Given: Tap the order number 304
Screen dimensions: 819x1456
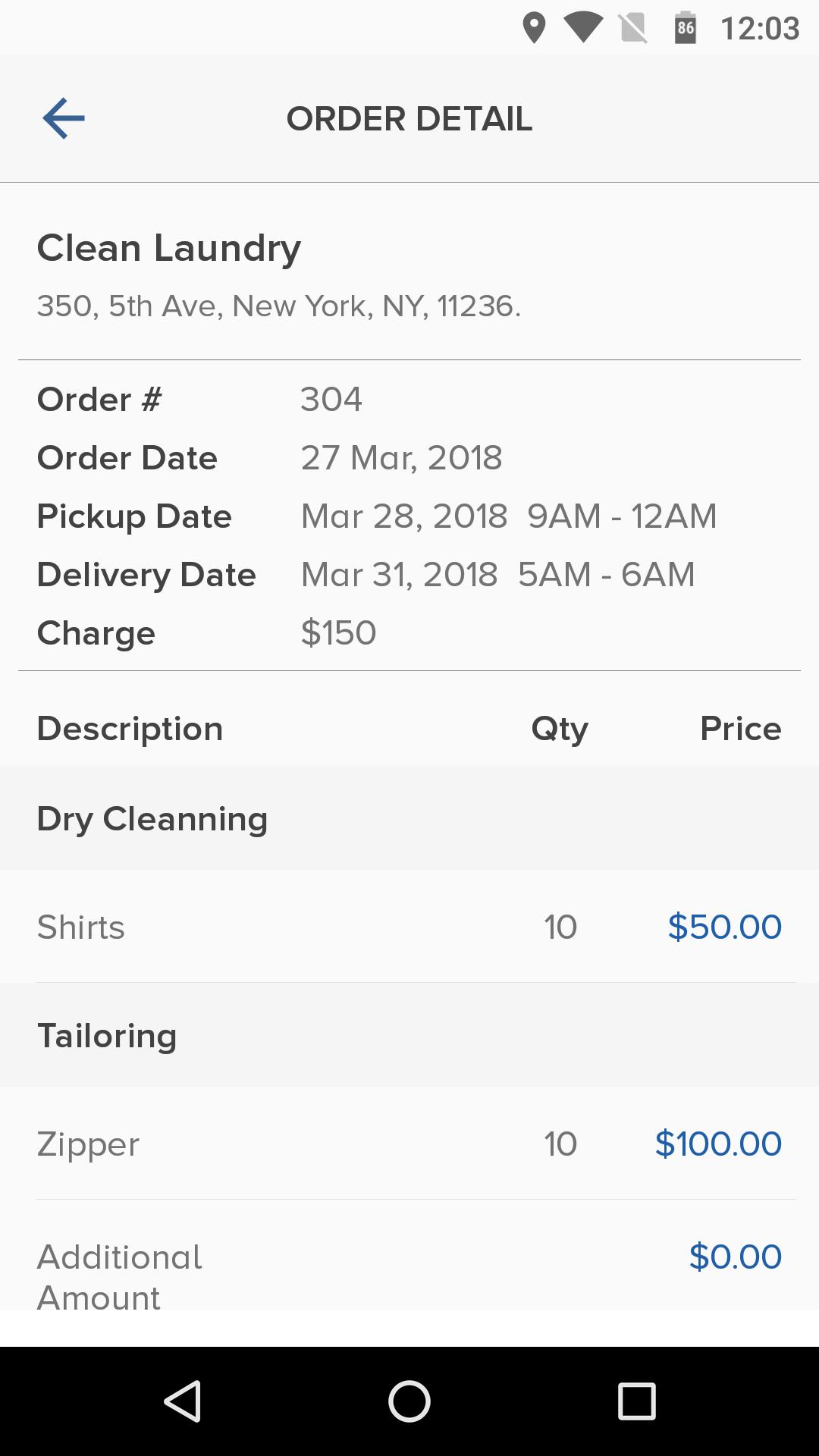Looking at the screenshot, I should pos(331,400).
